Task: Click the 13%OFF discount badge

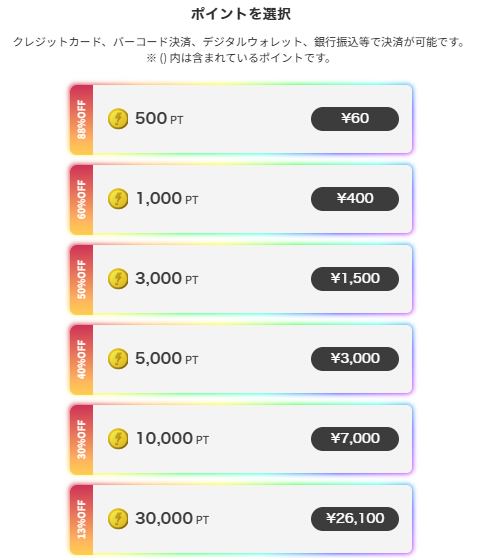Action: tap(82, 520)
